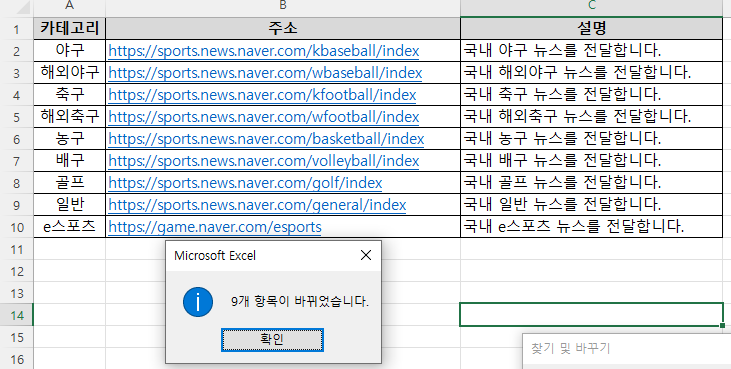The width and height of the screenshot is (731, 369).
Task: Select cell 국내 일반 뉴스를 전달합니다.
Action: (592, 205)
